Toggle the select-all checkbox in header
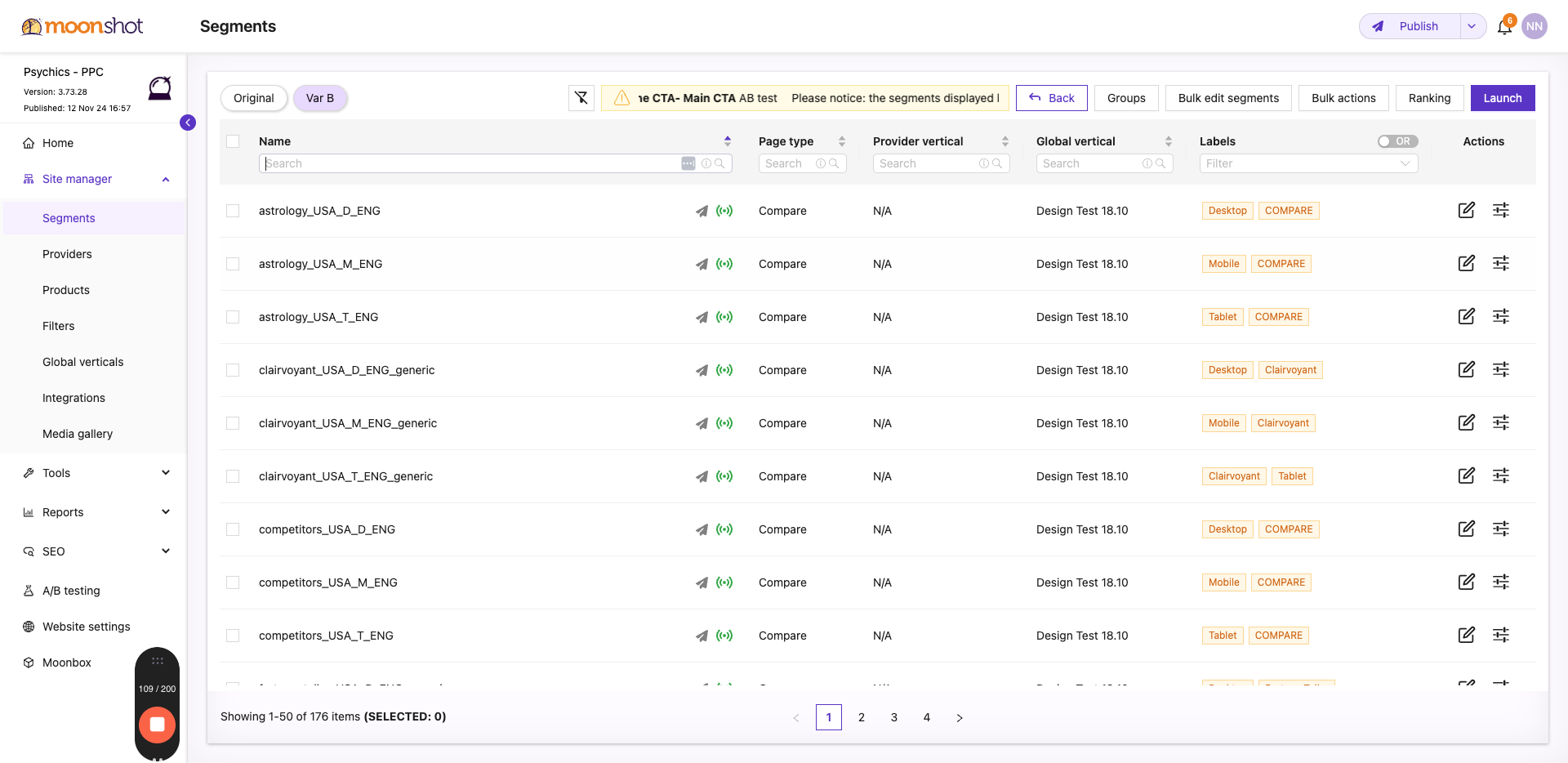This screenshot has height=763, width=1568. click(233, 141)
